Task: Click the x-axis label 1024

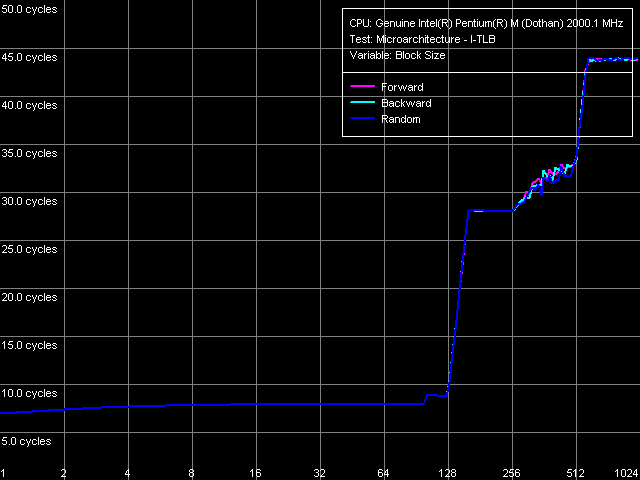Action: (627, 473)
